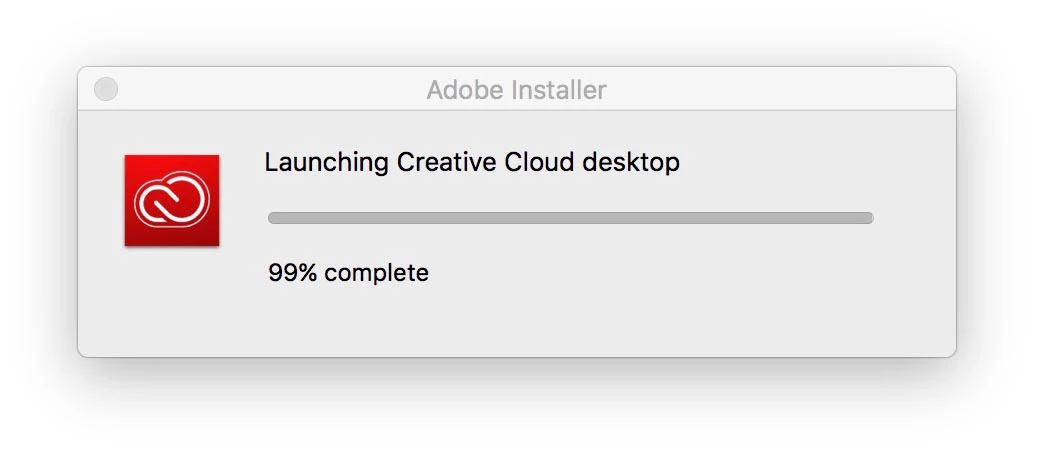
Task: Click the red Creative Cloud app icon
Action: coord(171,200)
